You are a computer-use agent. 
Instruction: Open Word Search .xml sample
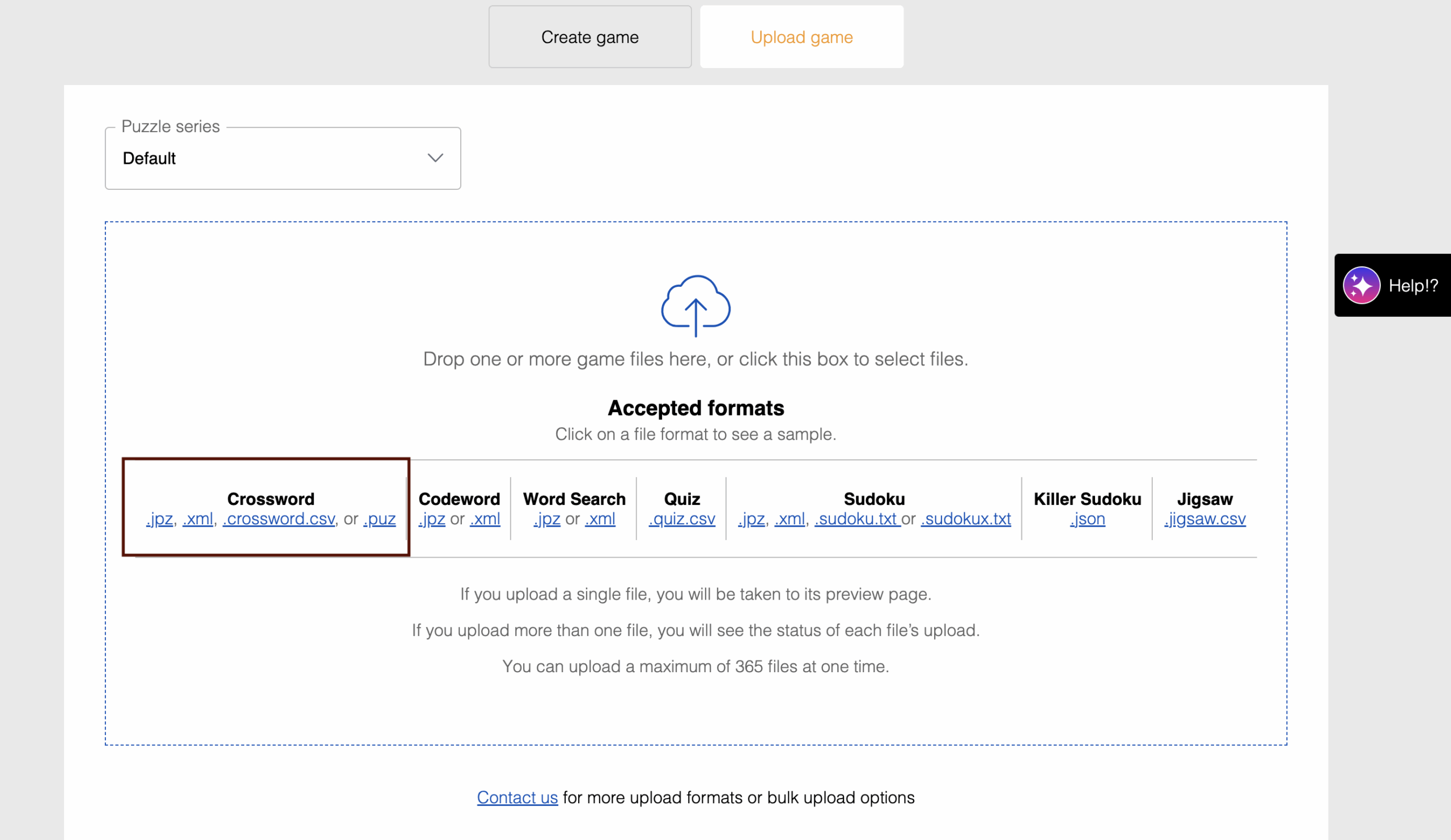click(600, 519)
